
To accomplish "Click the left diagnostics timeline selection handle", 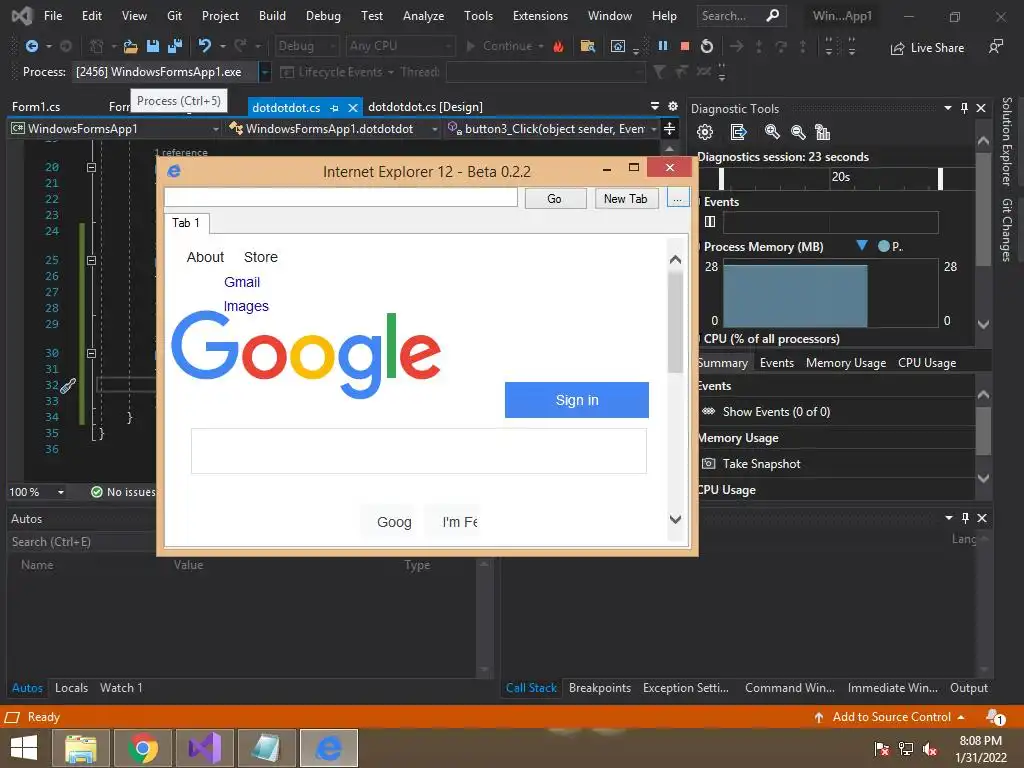I will pos(721,178).
